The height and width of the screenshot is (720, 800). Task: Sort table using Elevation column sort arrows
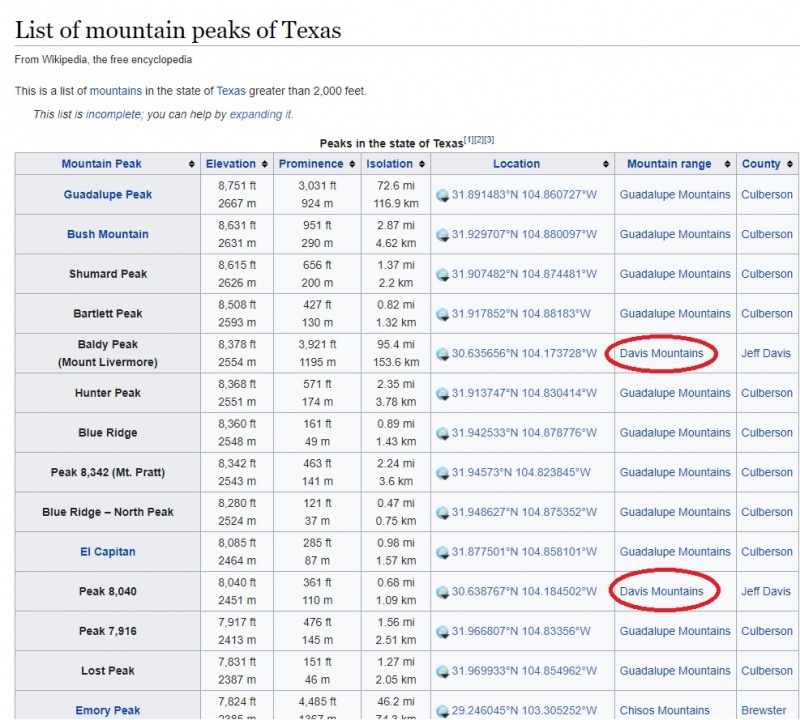[x=264, y=164]
